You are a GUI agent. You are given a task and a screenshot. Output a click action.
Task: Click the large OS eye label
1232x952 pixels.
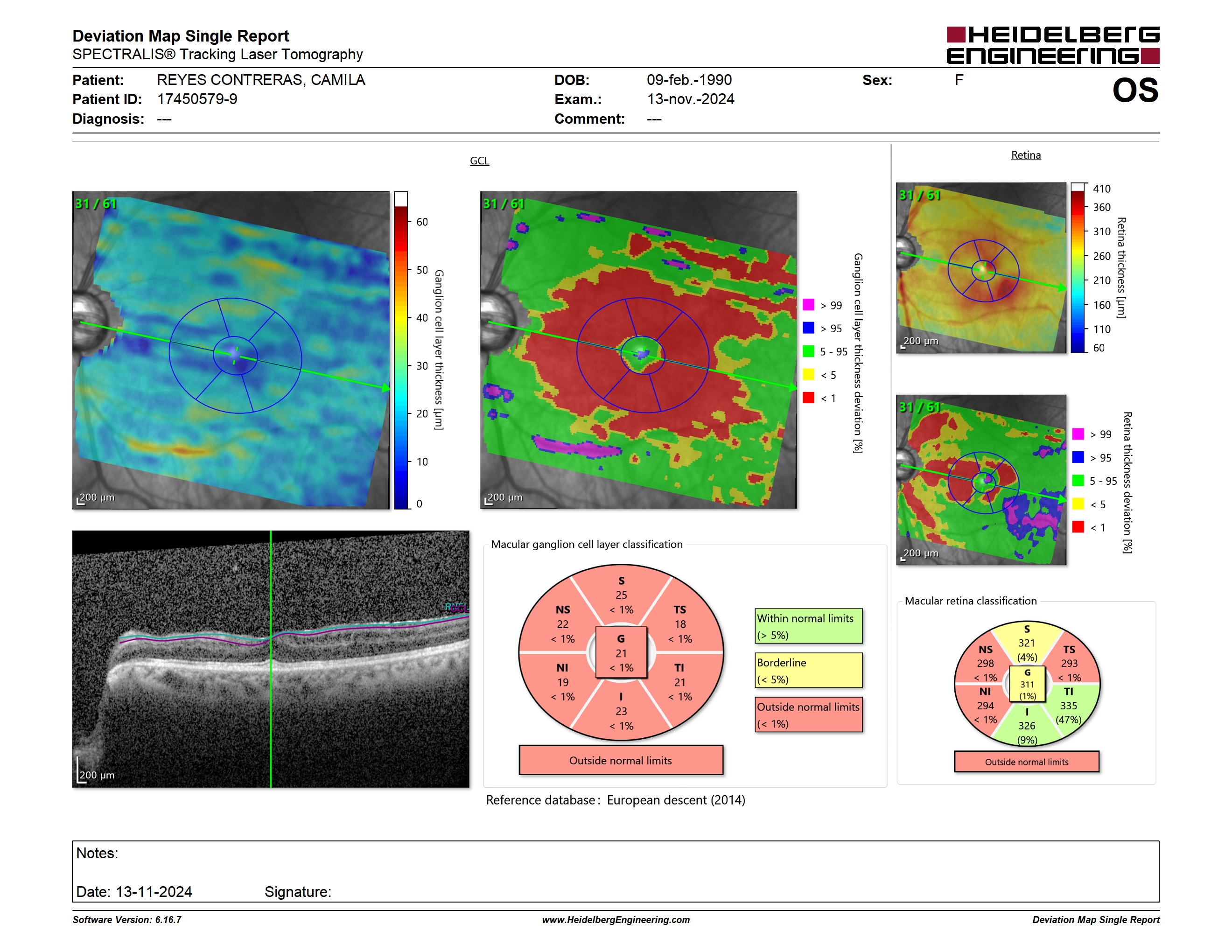[1135, 90]
